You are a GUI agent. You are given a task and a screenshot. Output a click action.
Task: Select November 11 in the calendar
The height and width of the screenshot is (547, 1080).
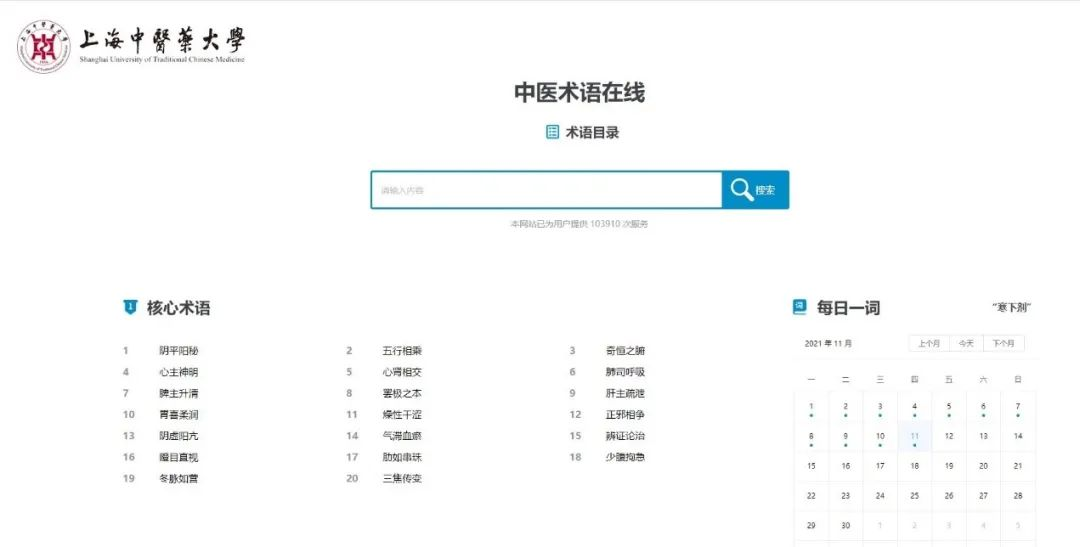(914, 436)
